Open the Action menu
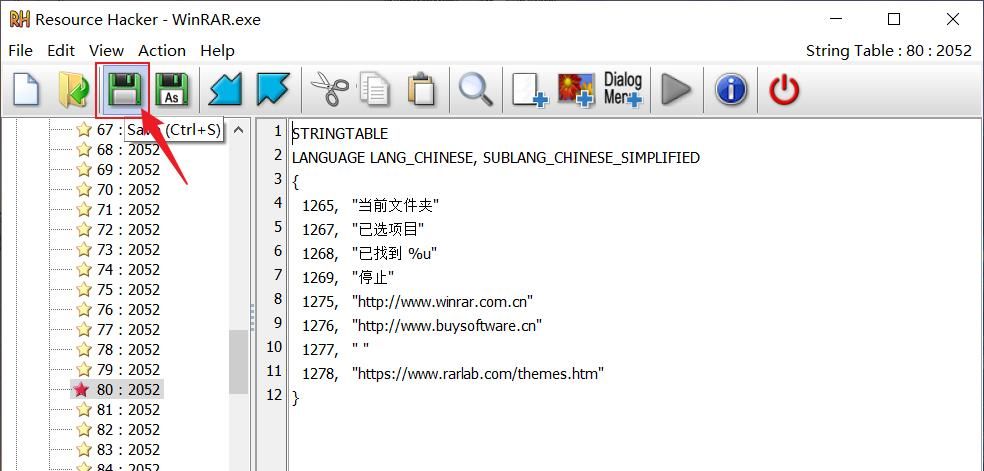This screenshot has height=471, width=984. click(x=162, y=51)
